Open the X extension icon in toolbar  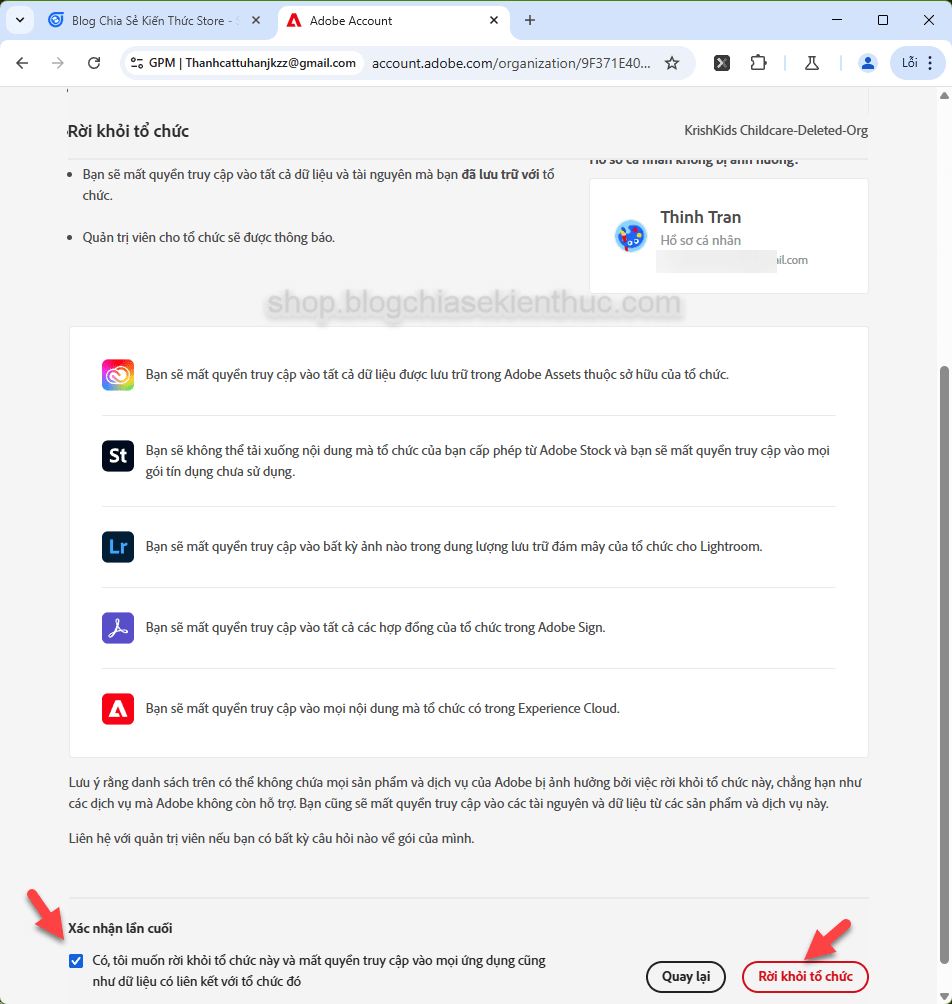pyautogui.click(x=722, y=63)
